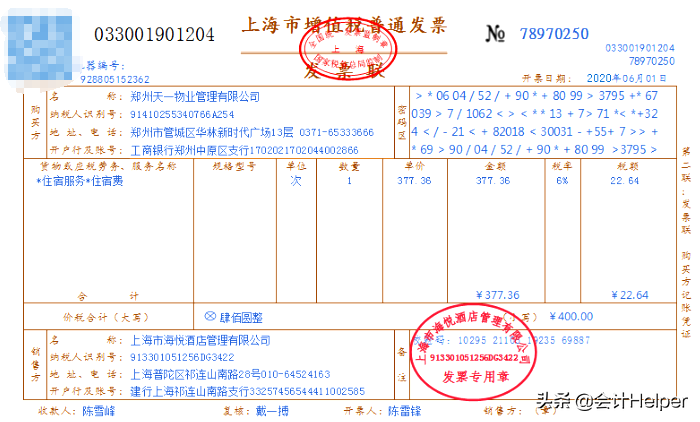
Task: Click the check code 10295 21100 19235 69887
Action: click(x=524, y=341)
